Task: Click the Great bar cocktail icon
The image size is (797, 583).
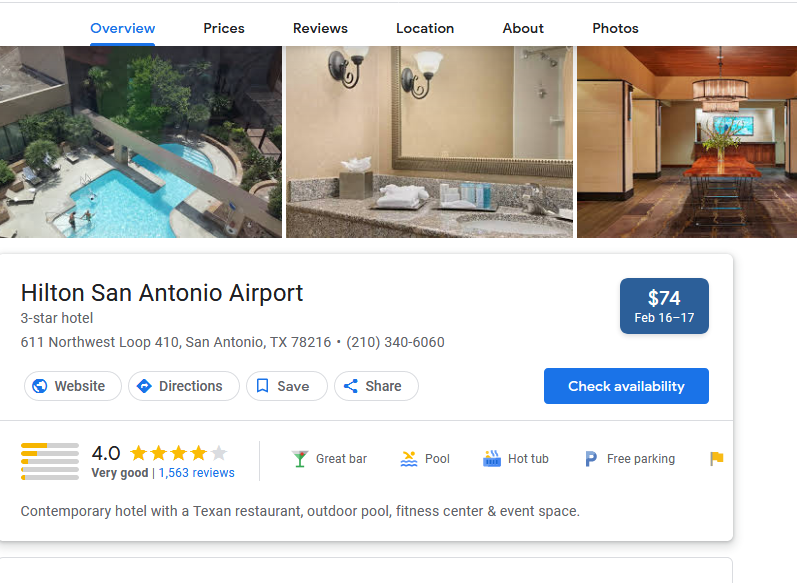Action: coord(300,459)
